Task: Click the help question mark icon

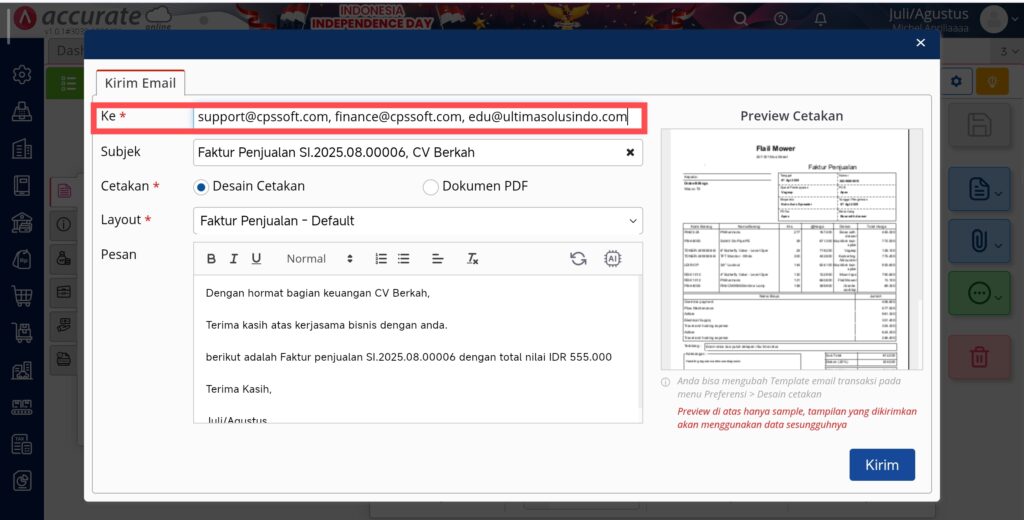Action: [780, 18]
